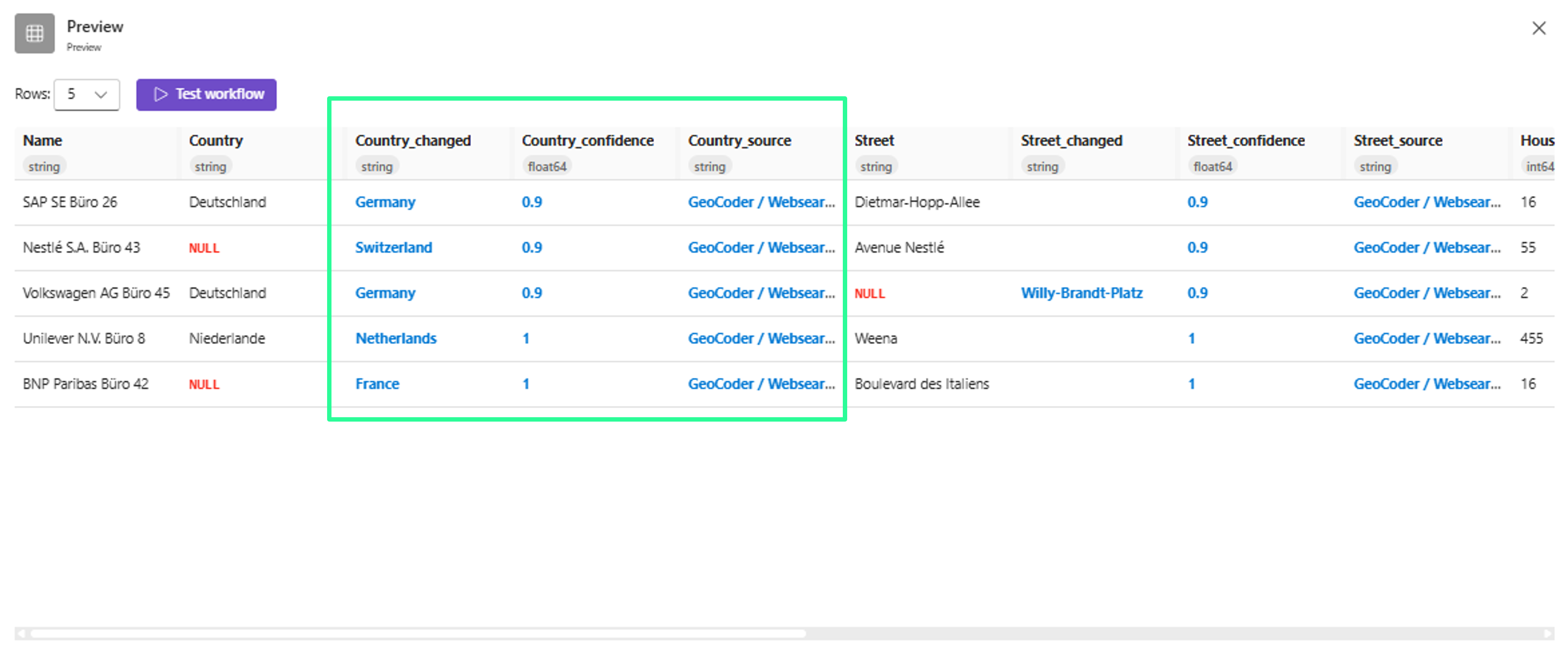This screenshot has height=655, width=1568.
Task: Click the SAP SE Büro 26 row name
Action: (70, 202)
